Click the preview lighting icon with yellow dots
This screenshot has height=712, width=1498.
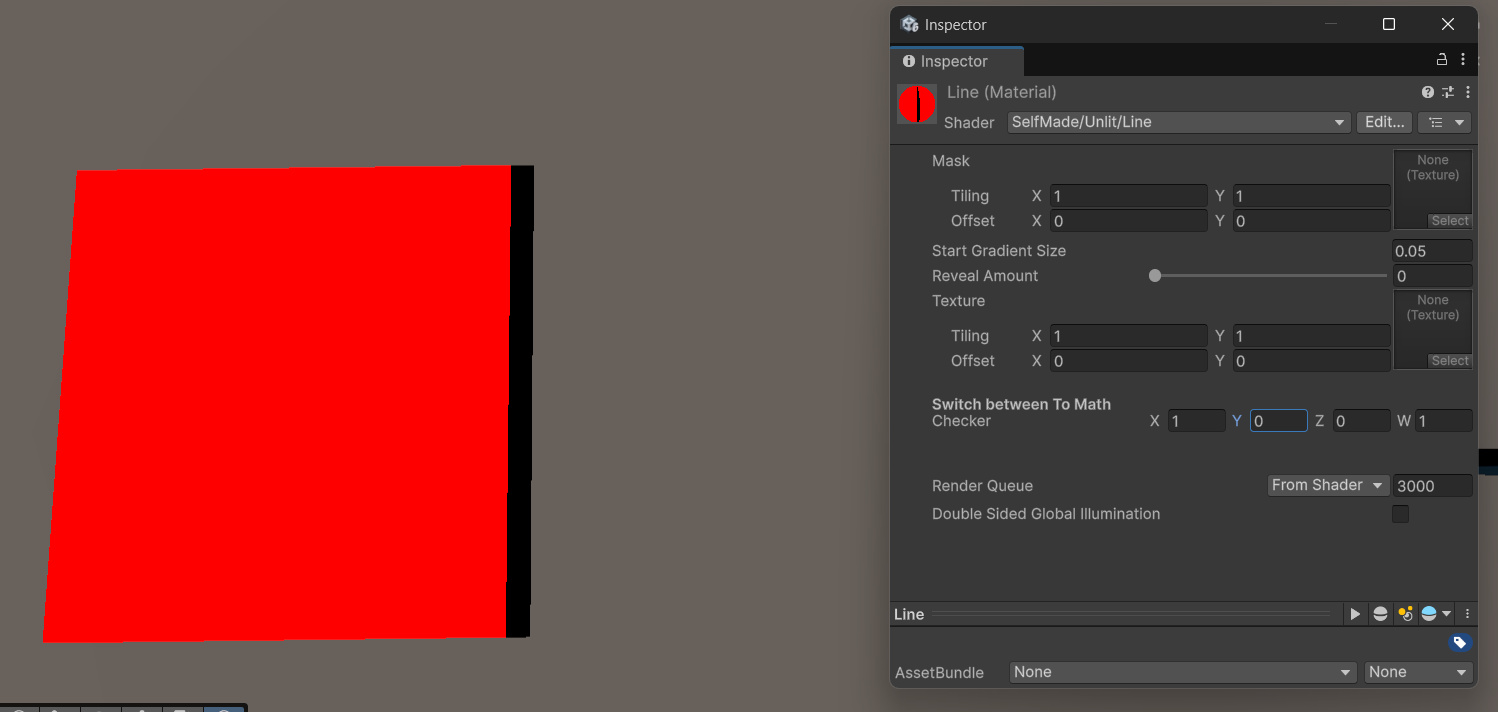[x=1405, y=614]
